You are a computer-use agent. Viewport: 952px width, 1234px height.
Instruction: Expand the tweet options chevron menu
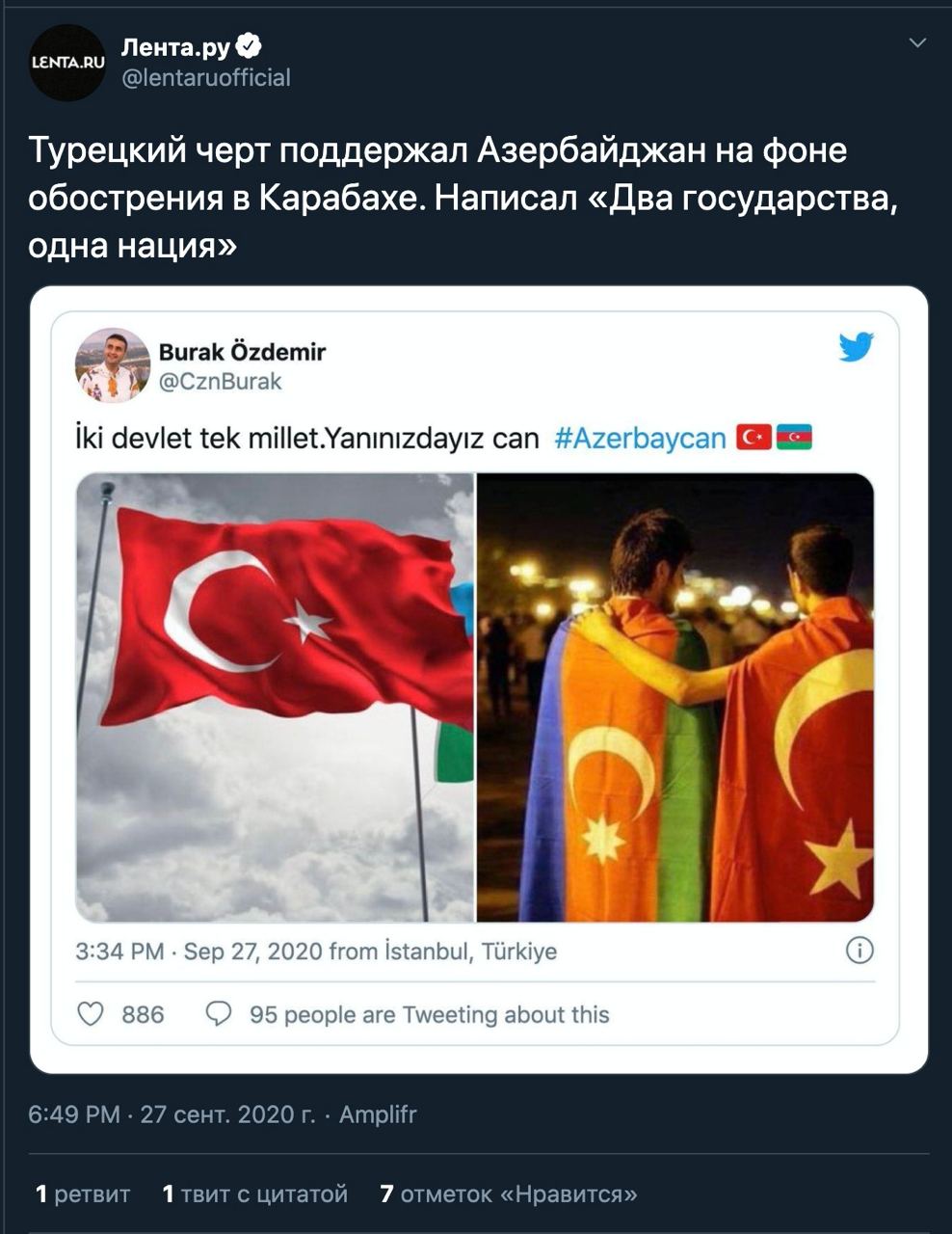(x=917, y=42)
